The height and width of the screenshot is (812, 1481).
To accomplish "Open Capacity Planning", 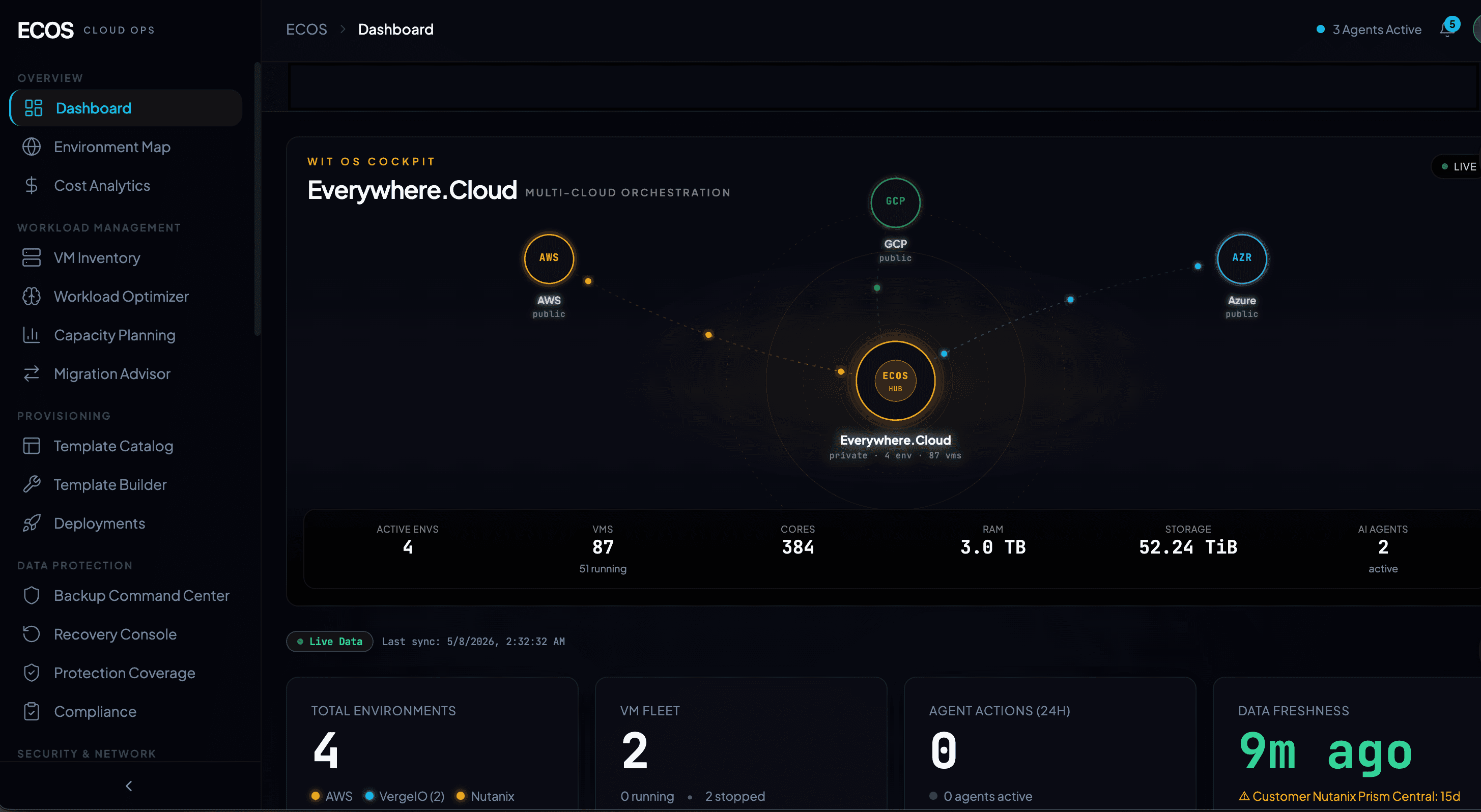I will coord(125,334).
